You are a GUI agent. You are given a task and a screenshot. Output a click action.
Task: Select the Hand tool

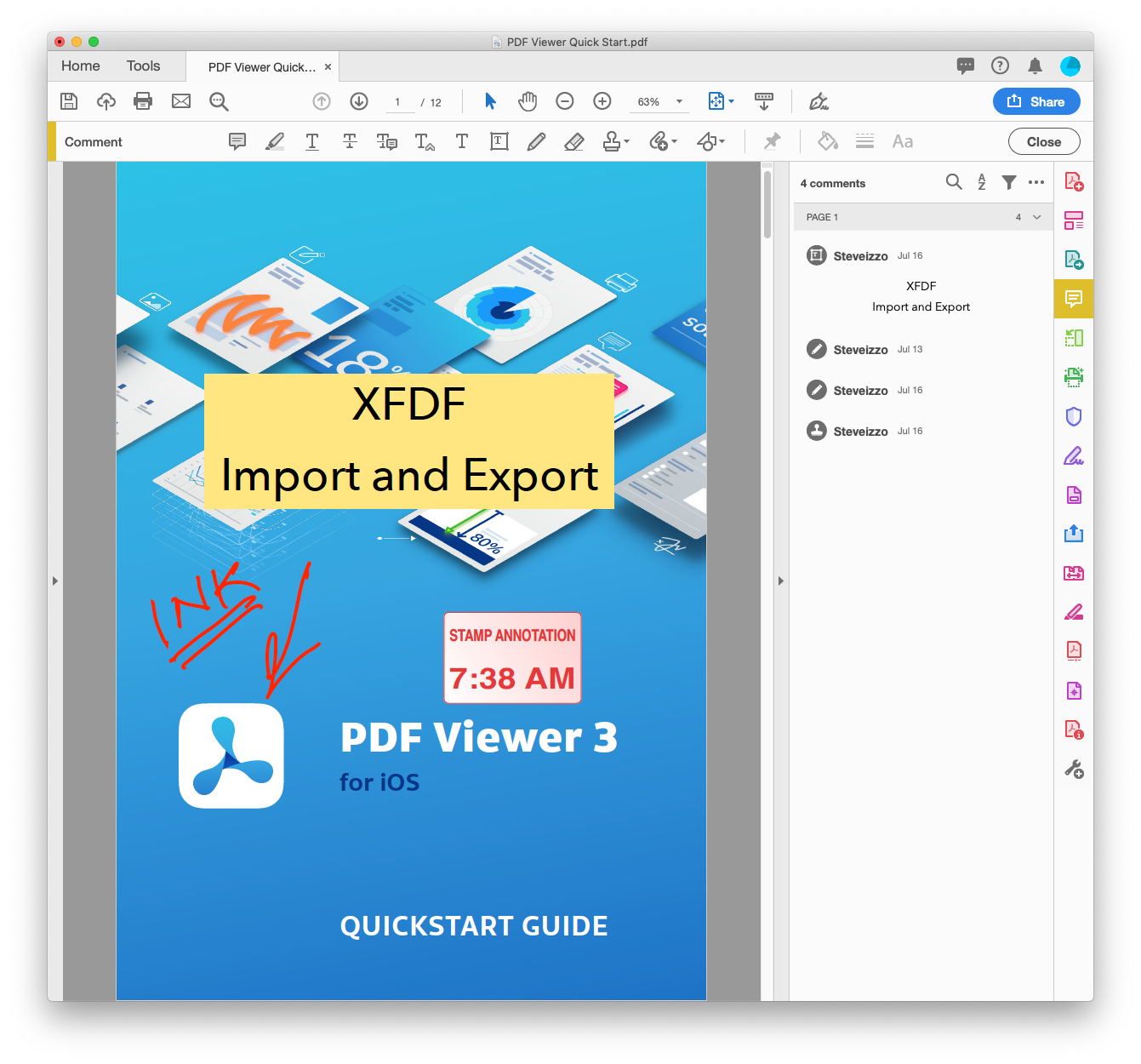[528, 101]
